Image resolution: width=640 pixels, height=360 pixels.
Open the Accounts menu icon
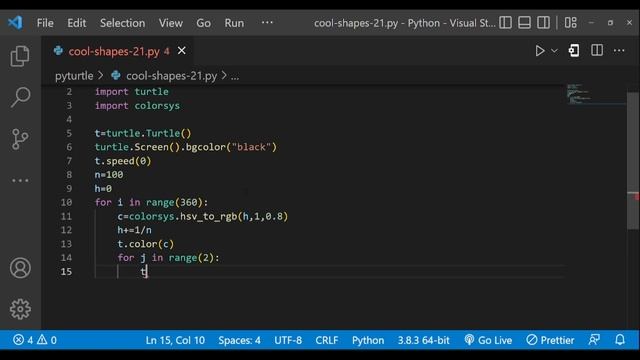[x=20, y=268]
